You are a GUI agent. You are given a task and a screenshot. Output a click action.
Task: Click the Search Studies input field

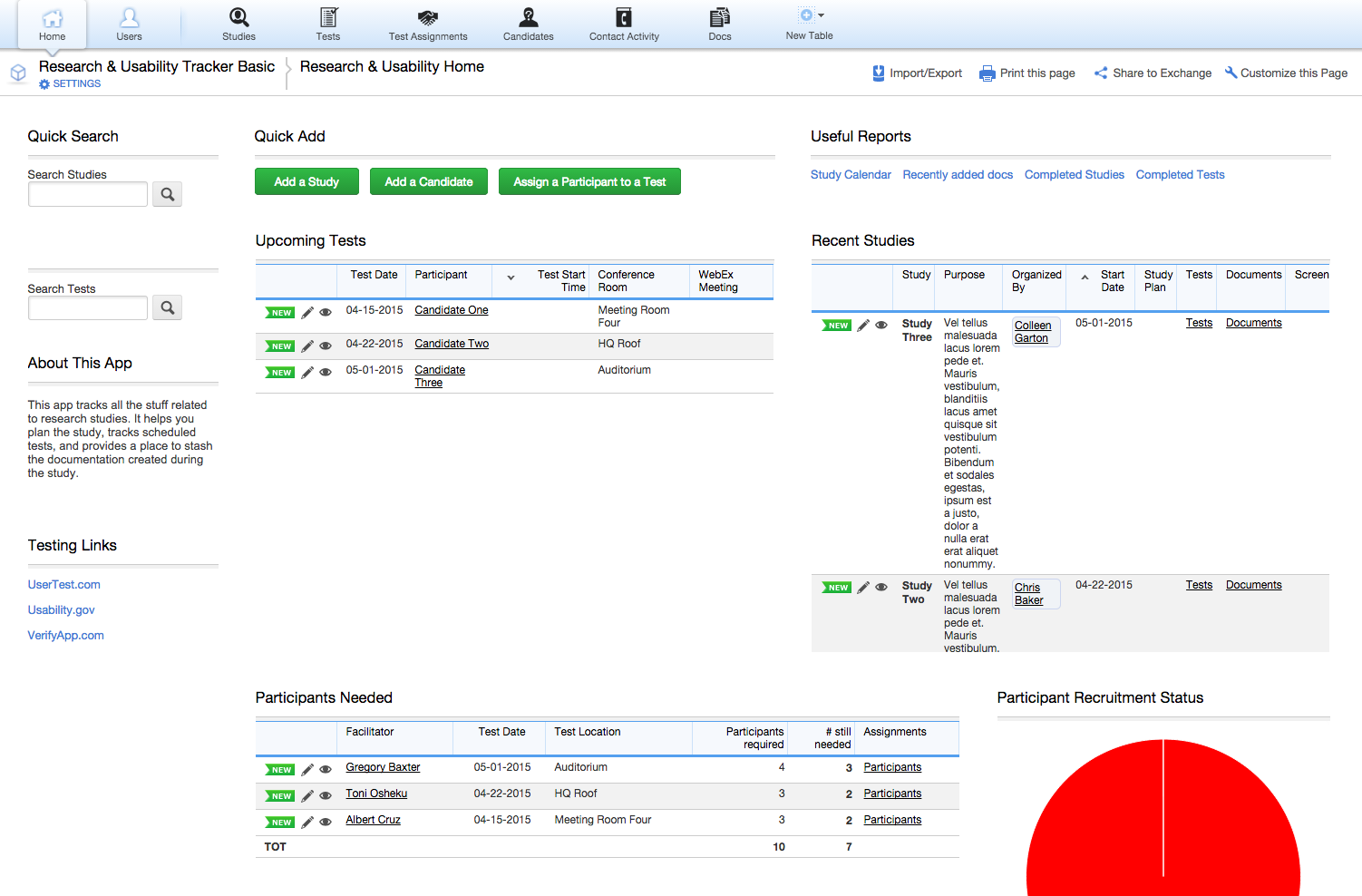(88, 194)
